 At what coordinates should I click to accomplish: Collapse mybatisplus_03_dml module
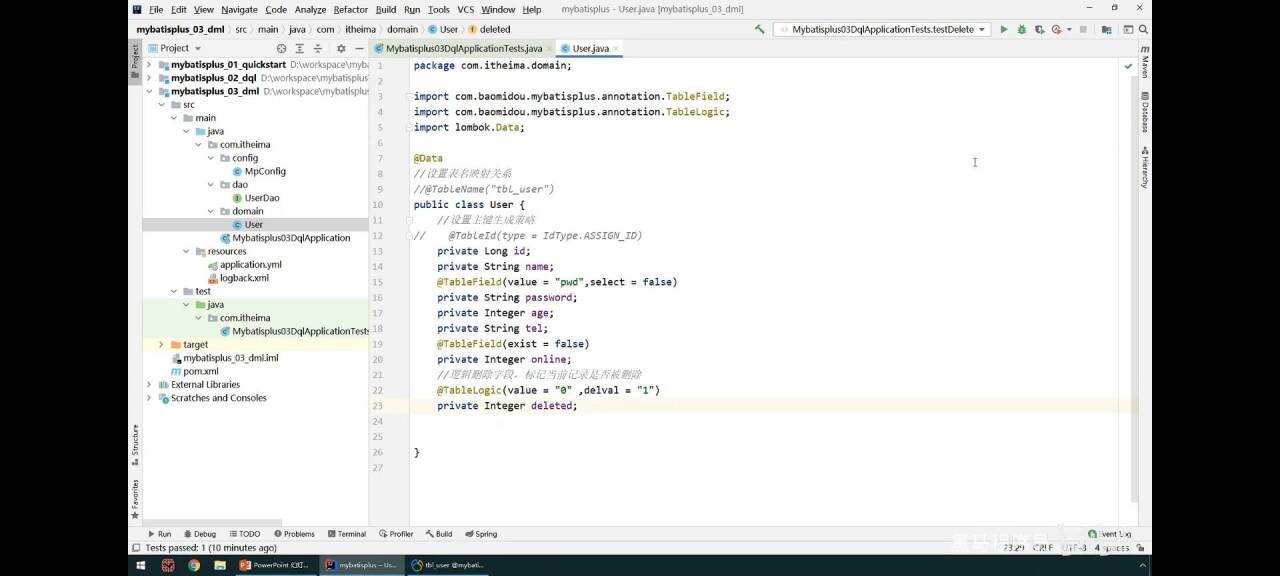(x=149, y=91)
